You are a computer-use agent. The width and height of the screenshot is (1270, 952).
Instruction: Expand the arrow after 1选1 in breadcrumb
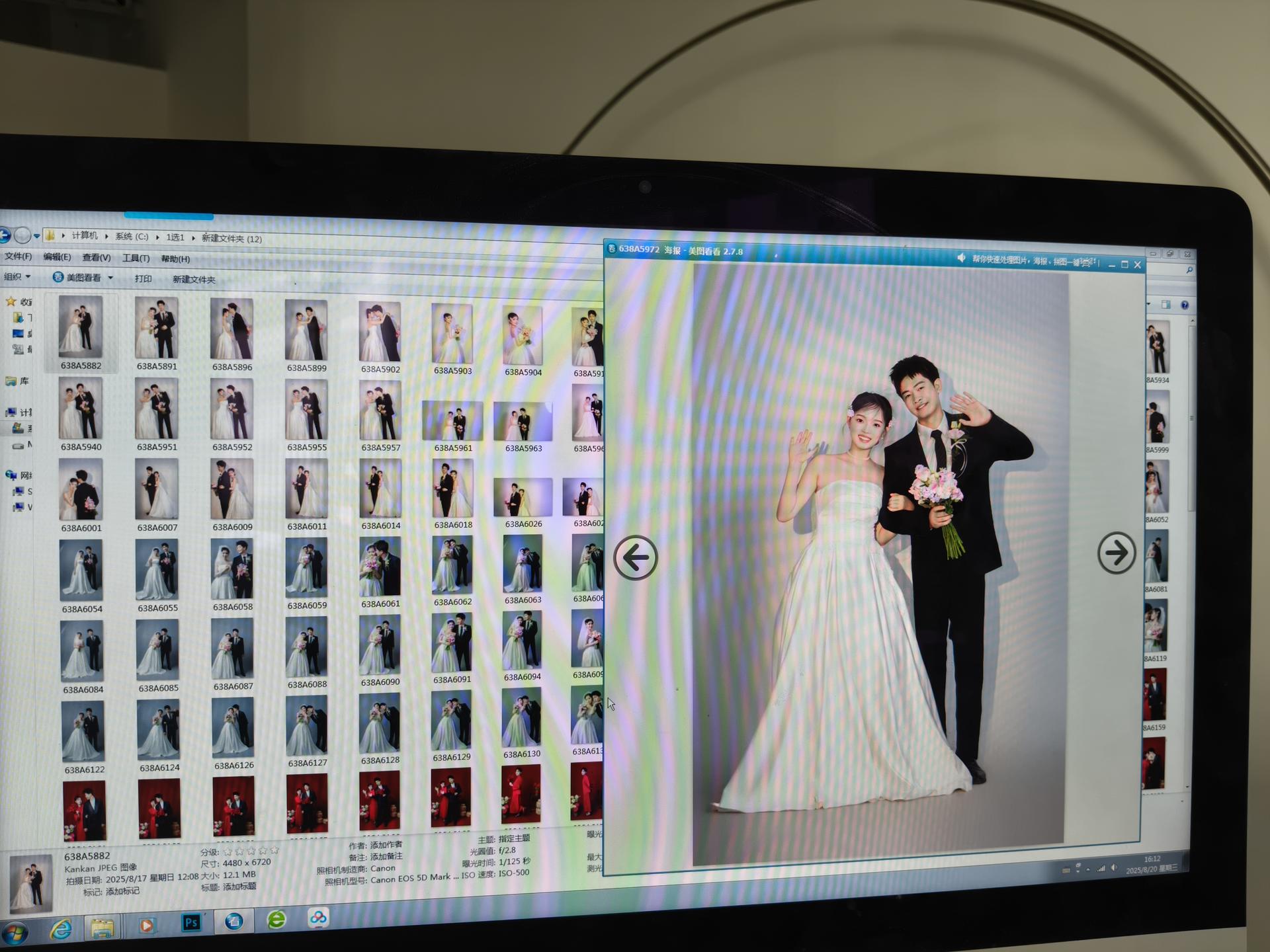point(193,237)
